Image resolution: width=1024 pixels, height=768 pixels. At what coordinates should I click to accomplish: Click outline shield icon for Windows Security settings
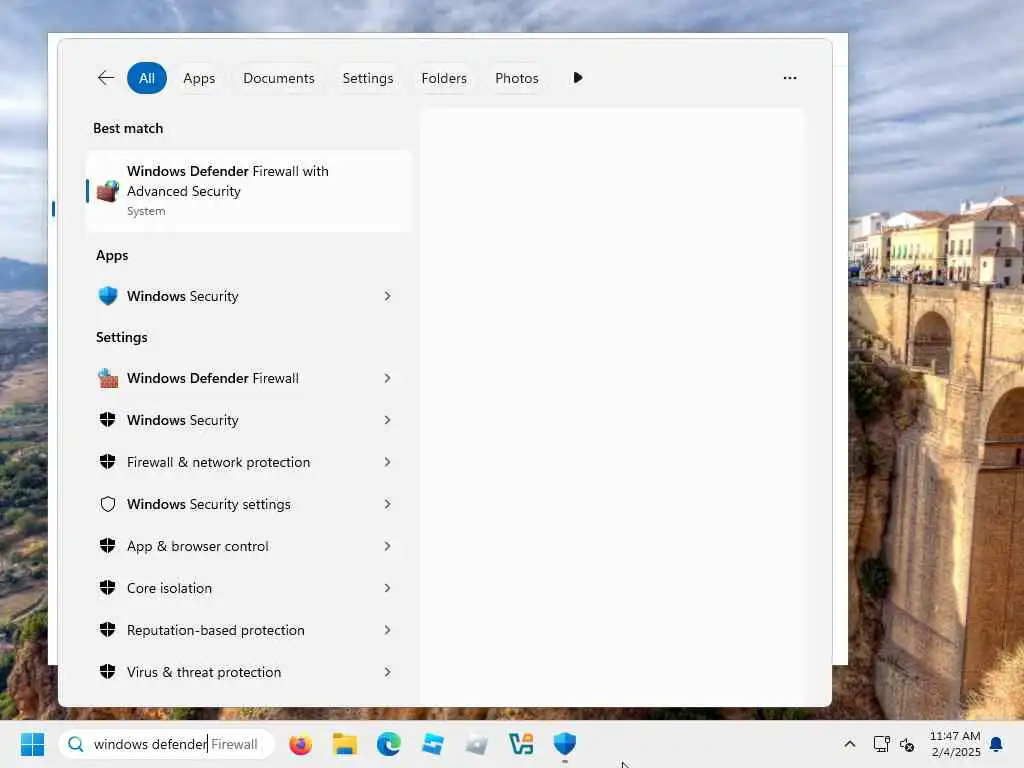(x=108, y=504)
